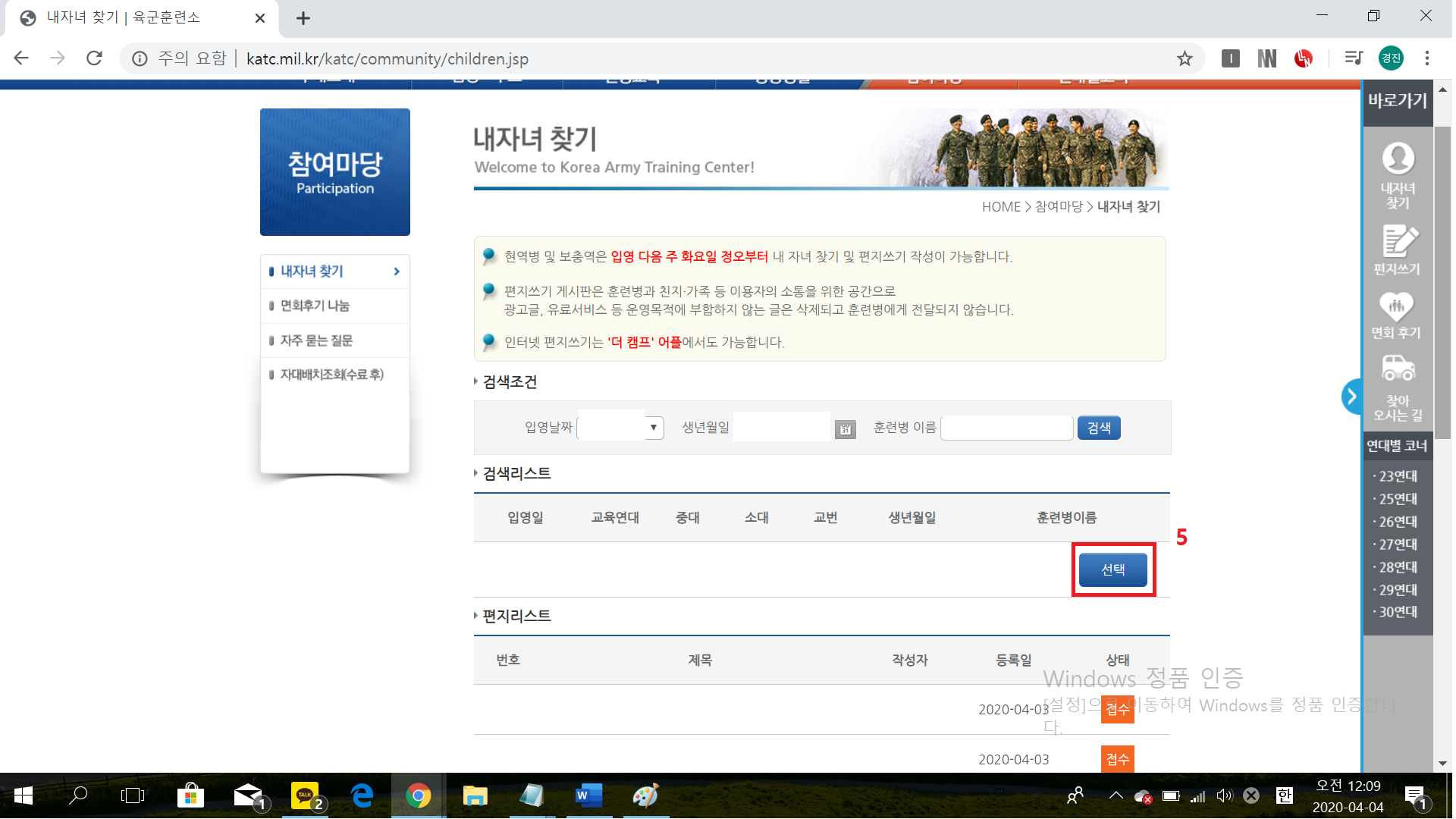Open KakaoTalk from the taskbar
1456x819 pixels.
(305, 795)
